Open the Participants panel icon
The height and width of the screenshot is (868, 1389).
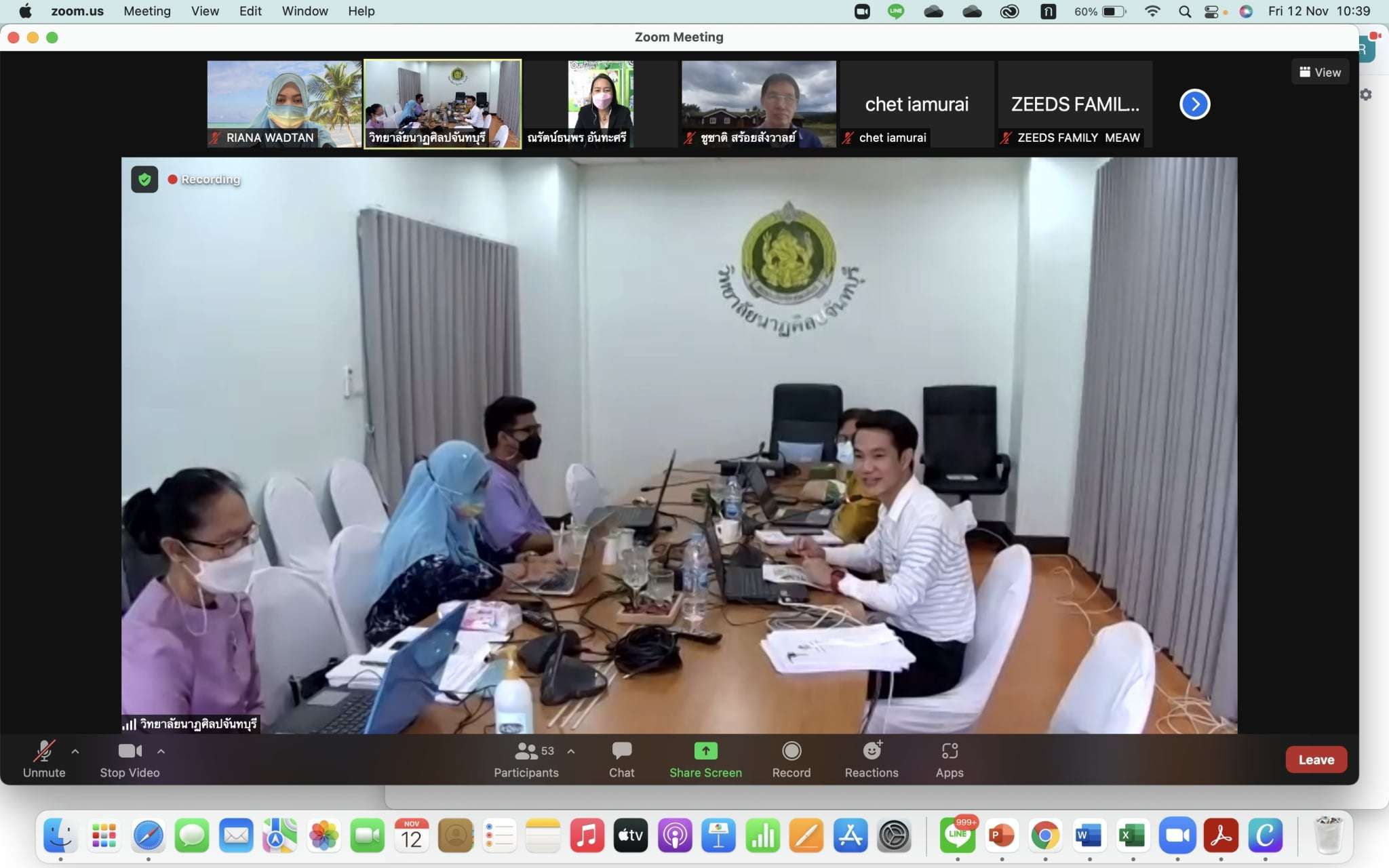(x=526, y=751)
